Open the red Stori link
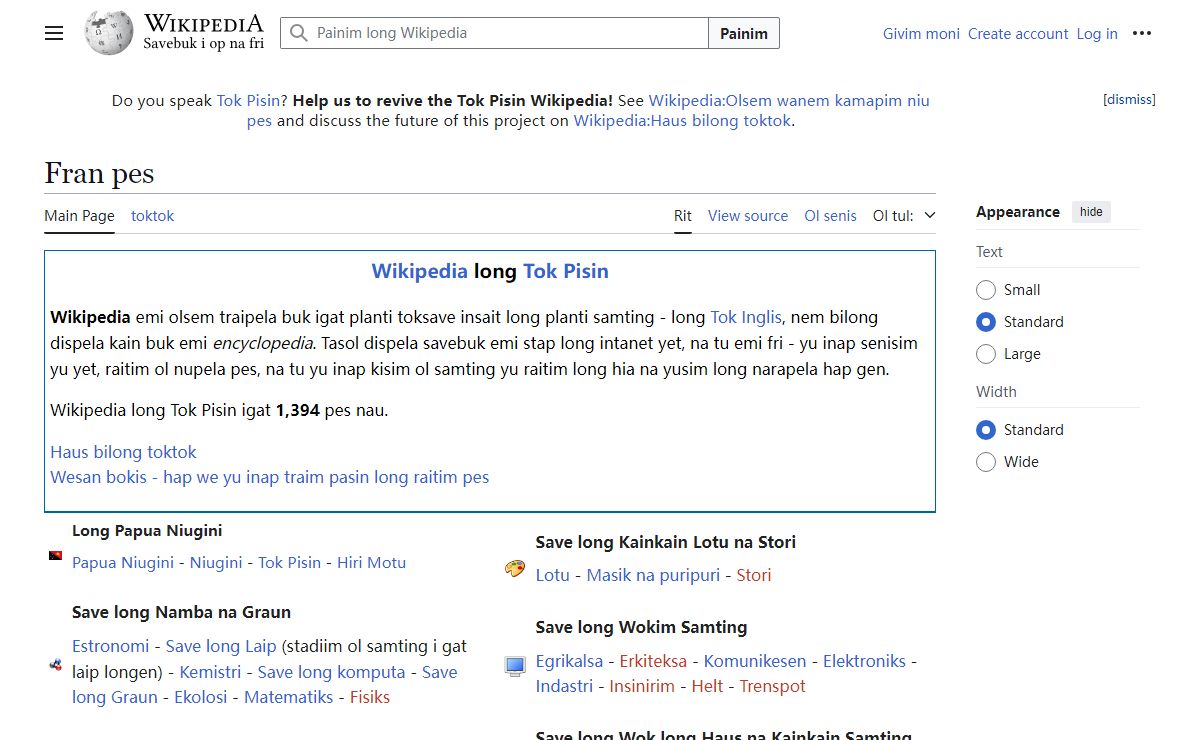The height and width of the screenshot is (740, 1200). 754,575
